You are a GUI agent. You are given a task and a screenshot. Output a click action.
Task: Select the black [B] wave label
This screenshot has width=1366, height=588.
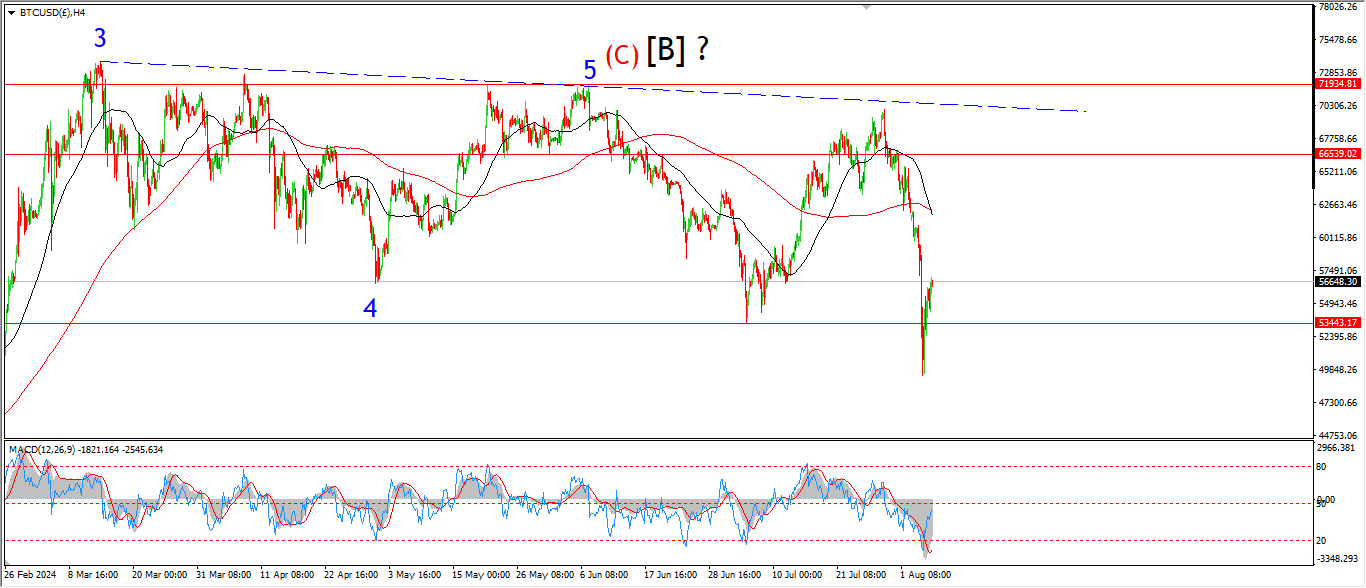[x=666, y=51]
